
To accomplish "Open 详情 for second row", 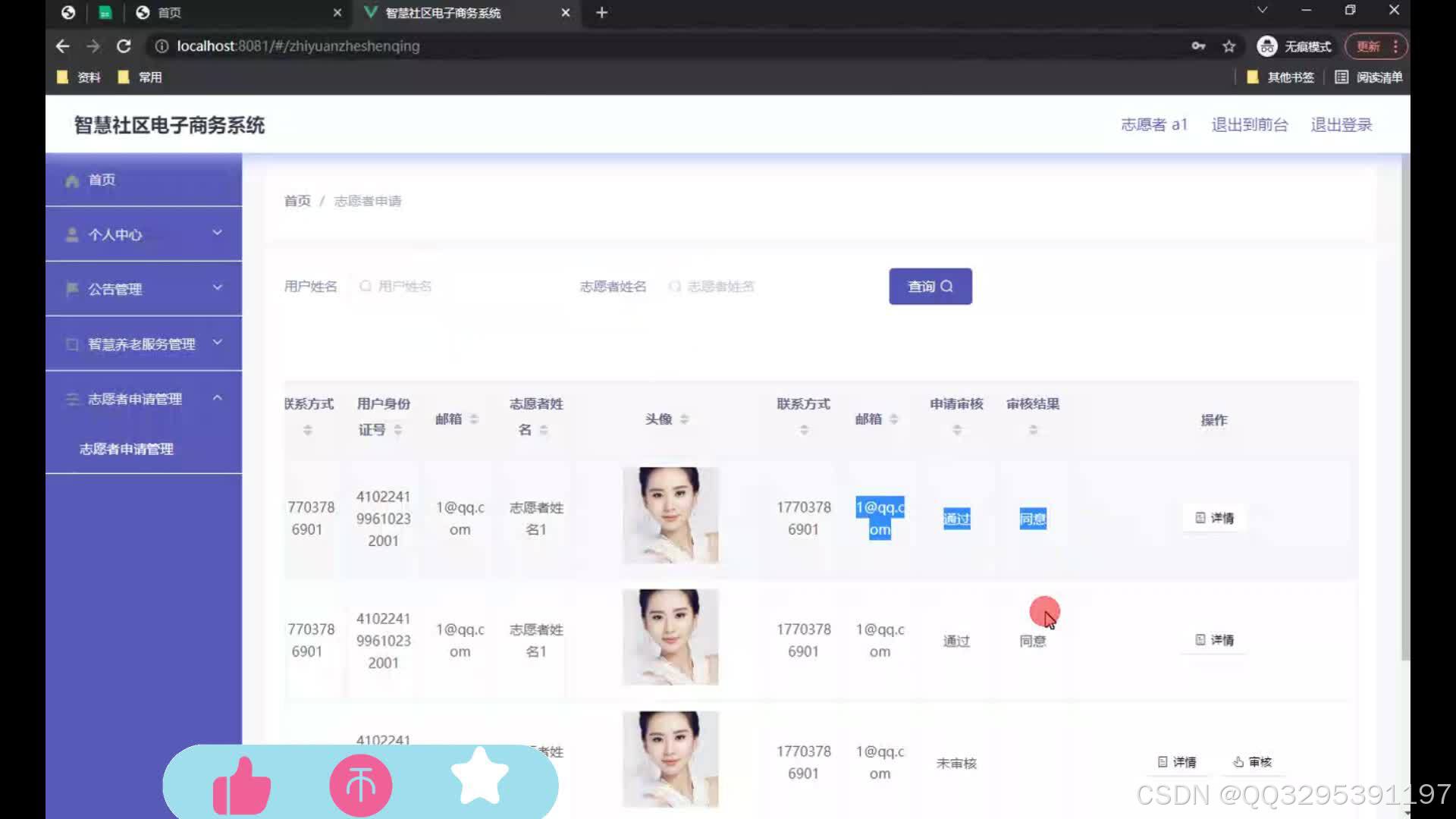I will tap(1214, 640).
